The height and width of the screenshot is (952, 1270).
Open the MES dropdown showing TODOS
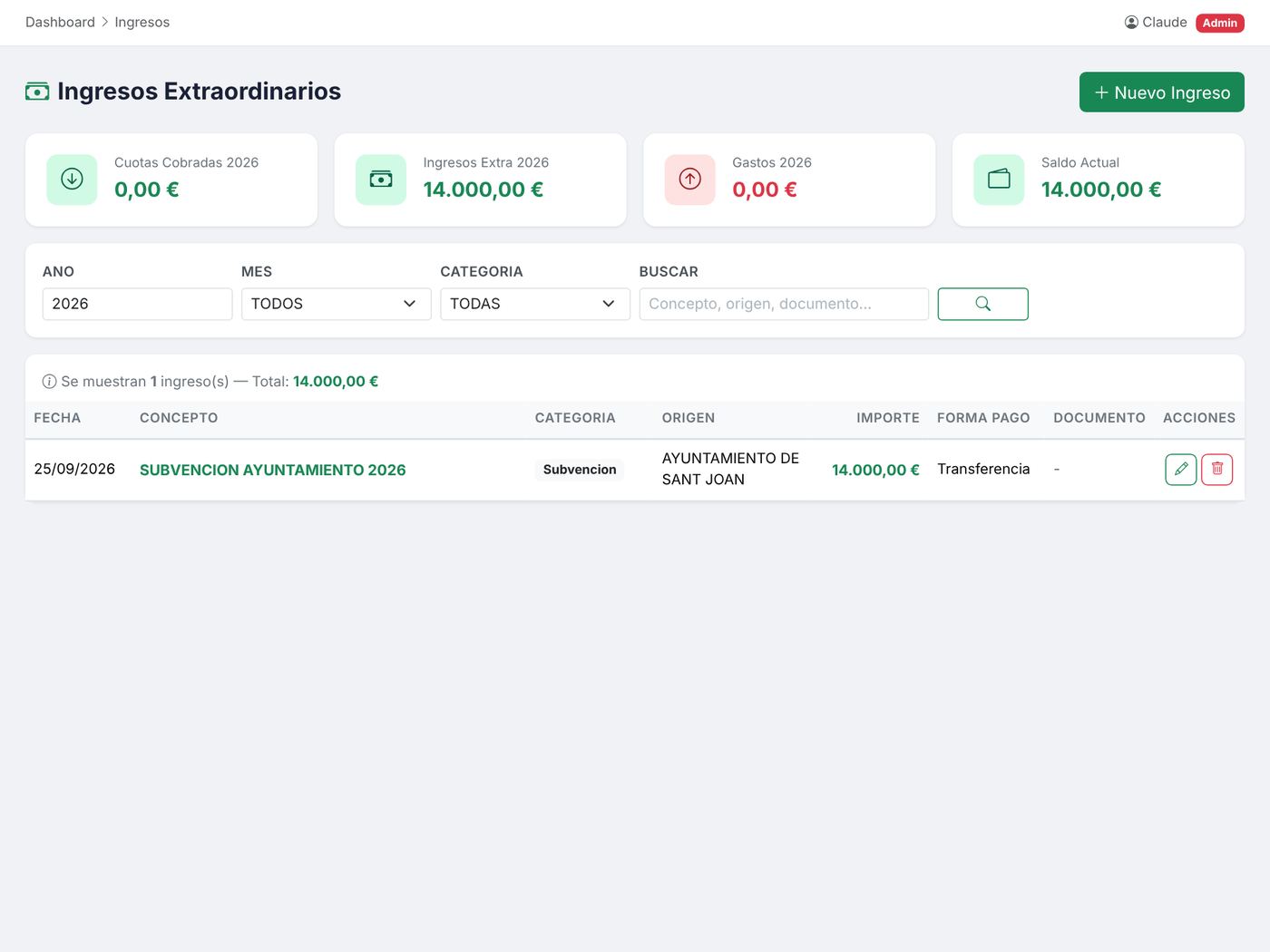[336, 304]
